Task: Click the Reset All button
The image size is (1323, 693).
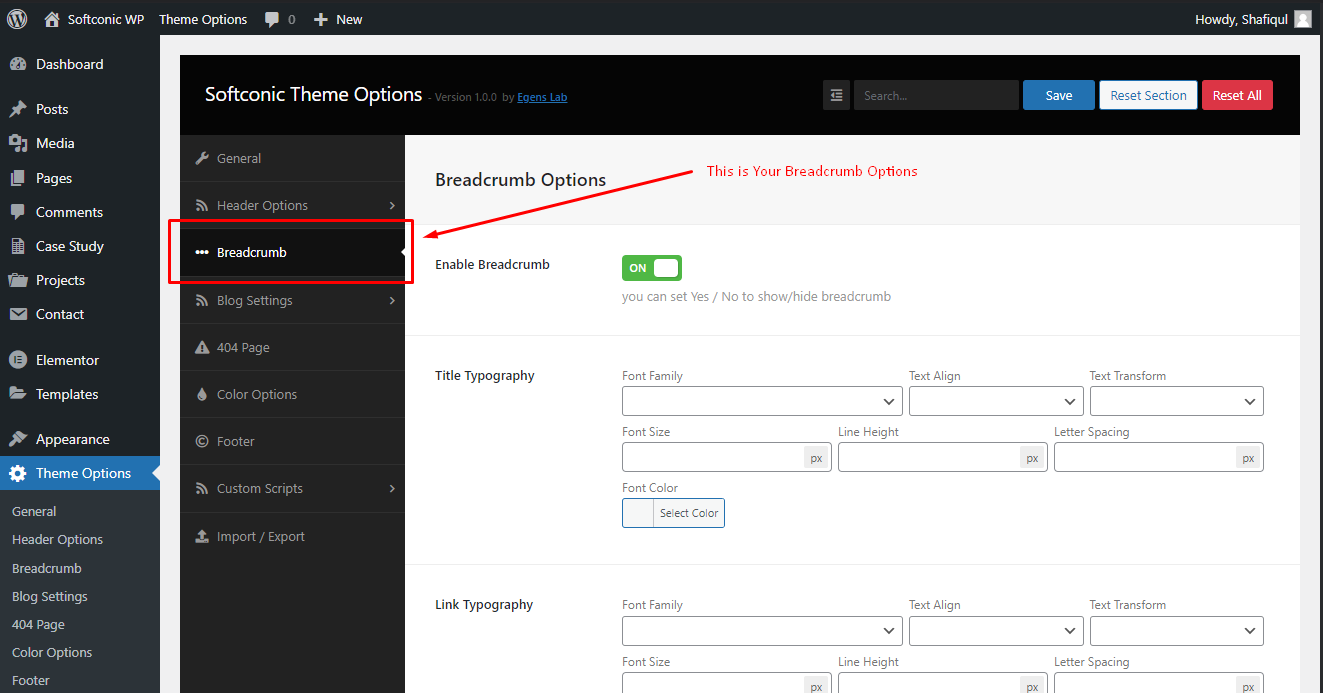Action: pos(1237,95)
